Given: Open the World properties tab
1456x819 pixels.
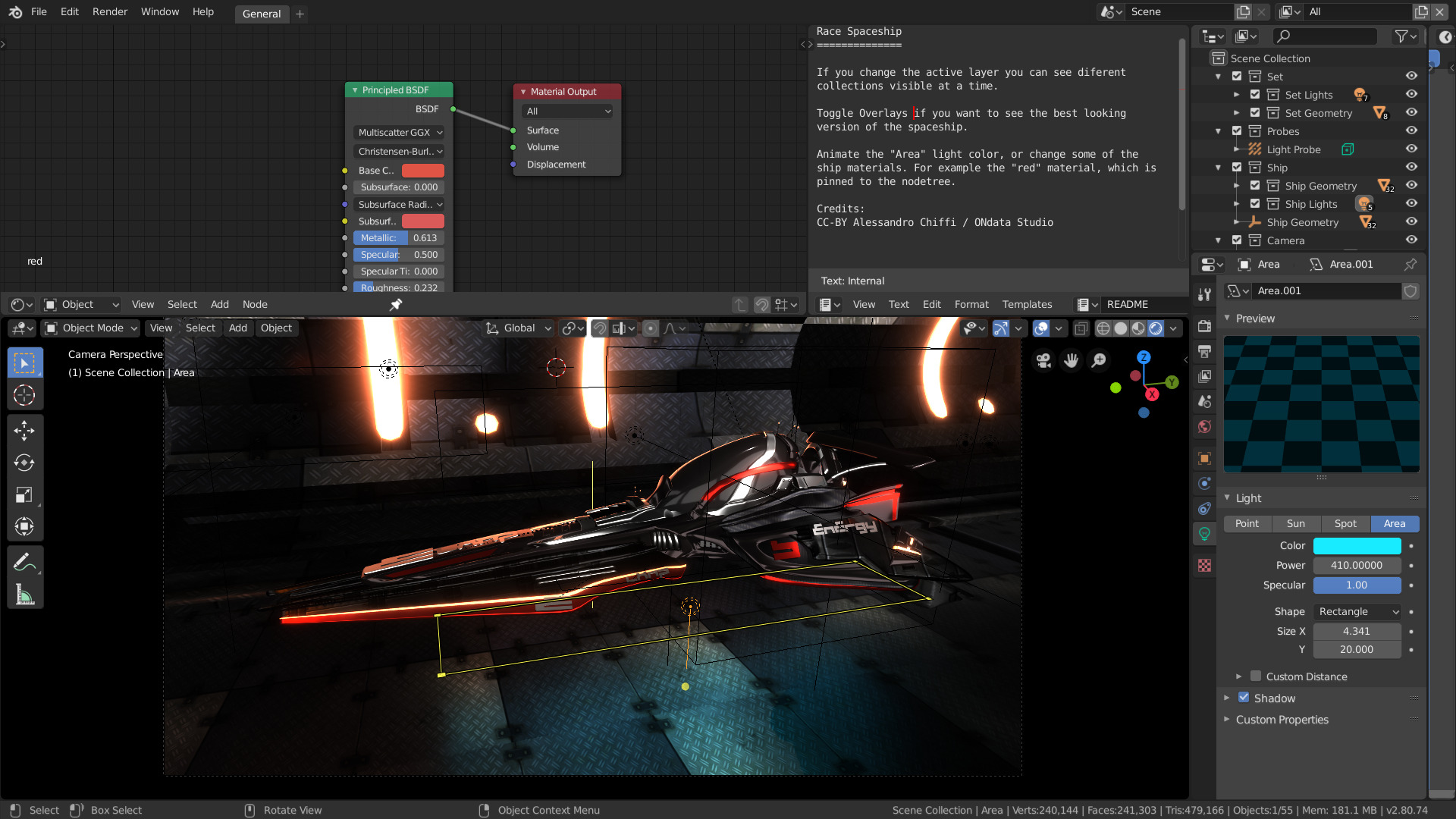Looking at the screenshot, I should click(1204, 427).
